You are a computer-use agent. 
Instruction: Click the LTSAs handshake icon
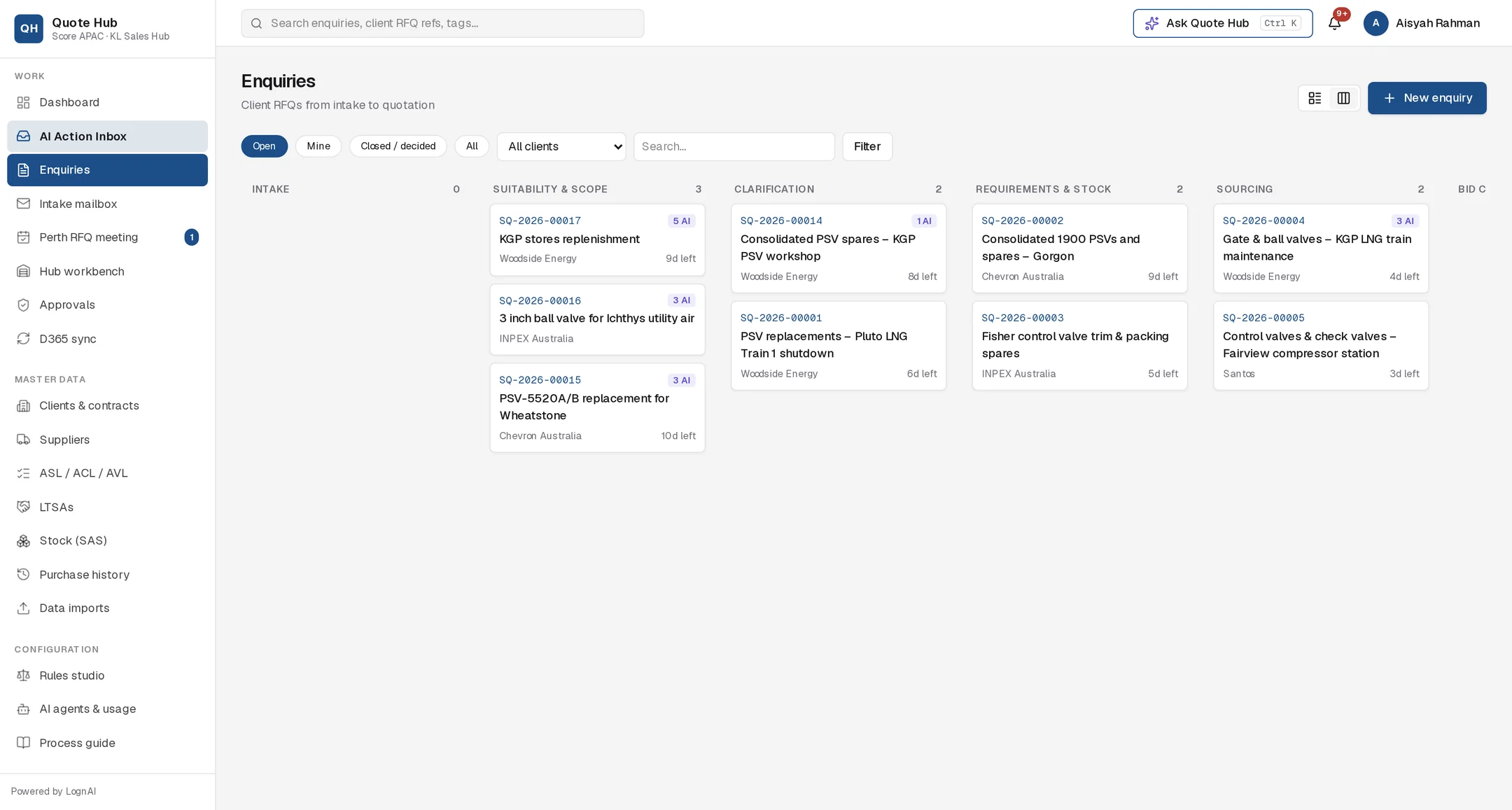pos(23,507)
